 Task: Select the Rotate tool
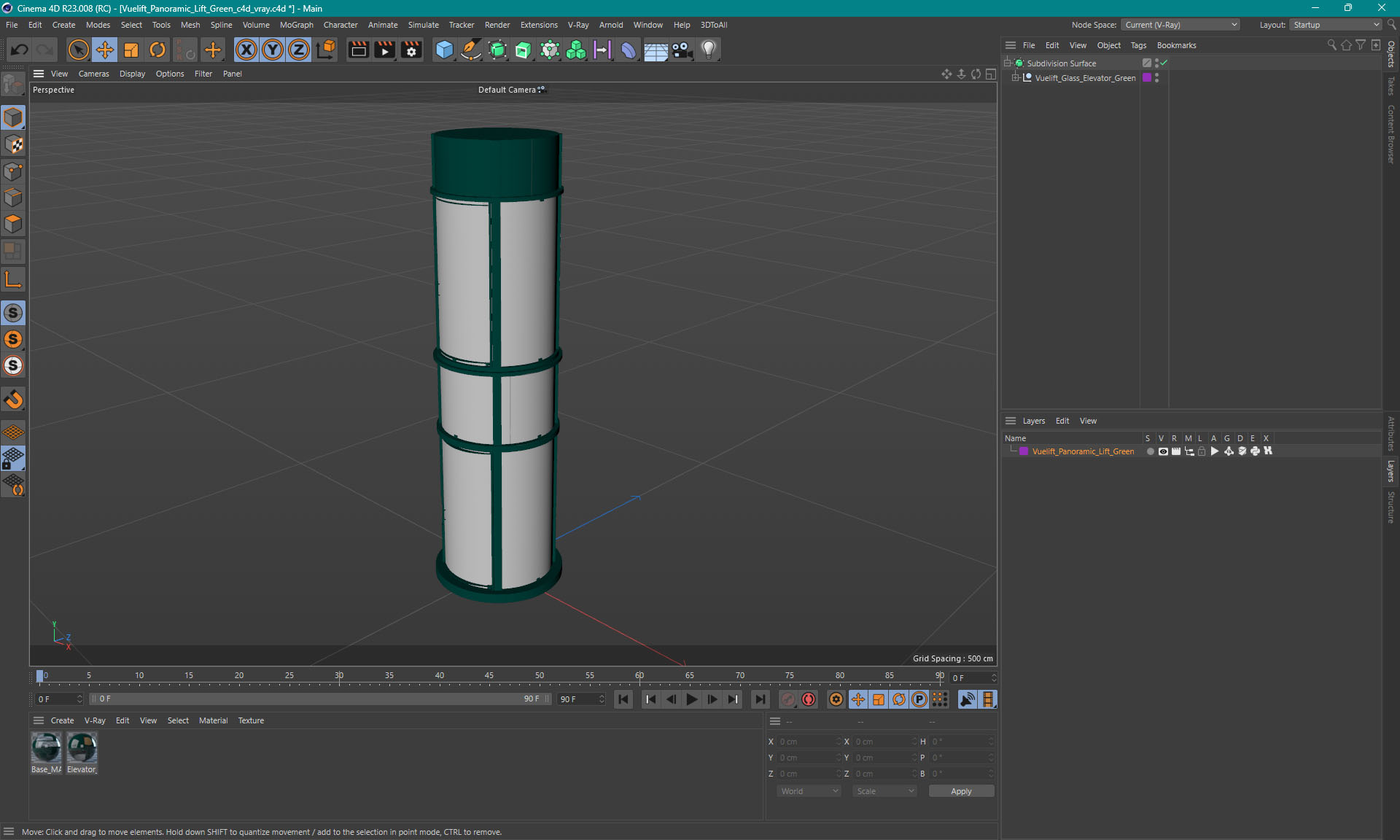[157, 50]
